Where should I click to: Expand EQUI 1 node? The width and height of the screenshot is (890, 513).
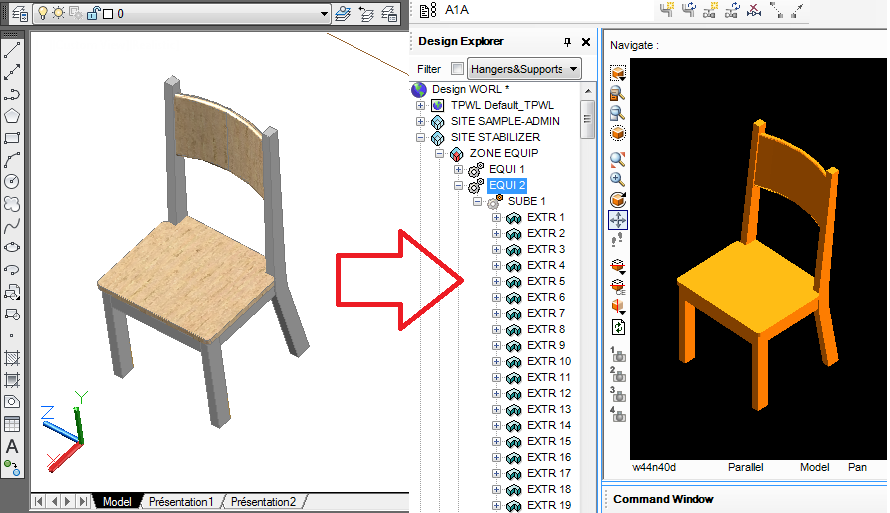(459, 169)
